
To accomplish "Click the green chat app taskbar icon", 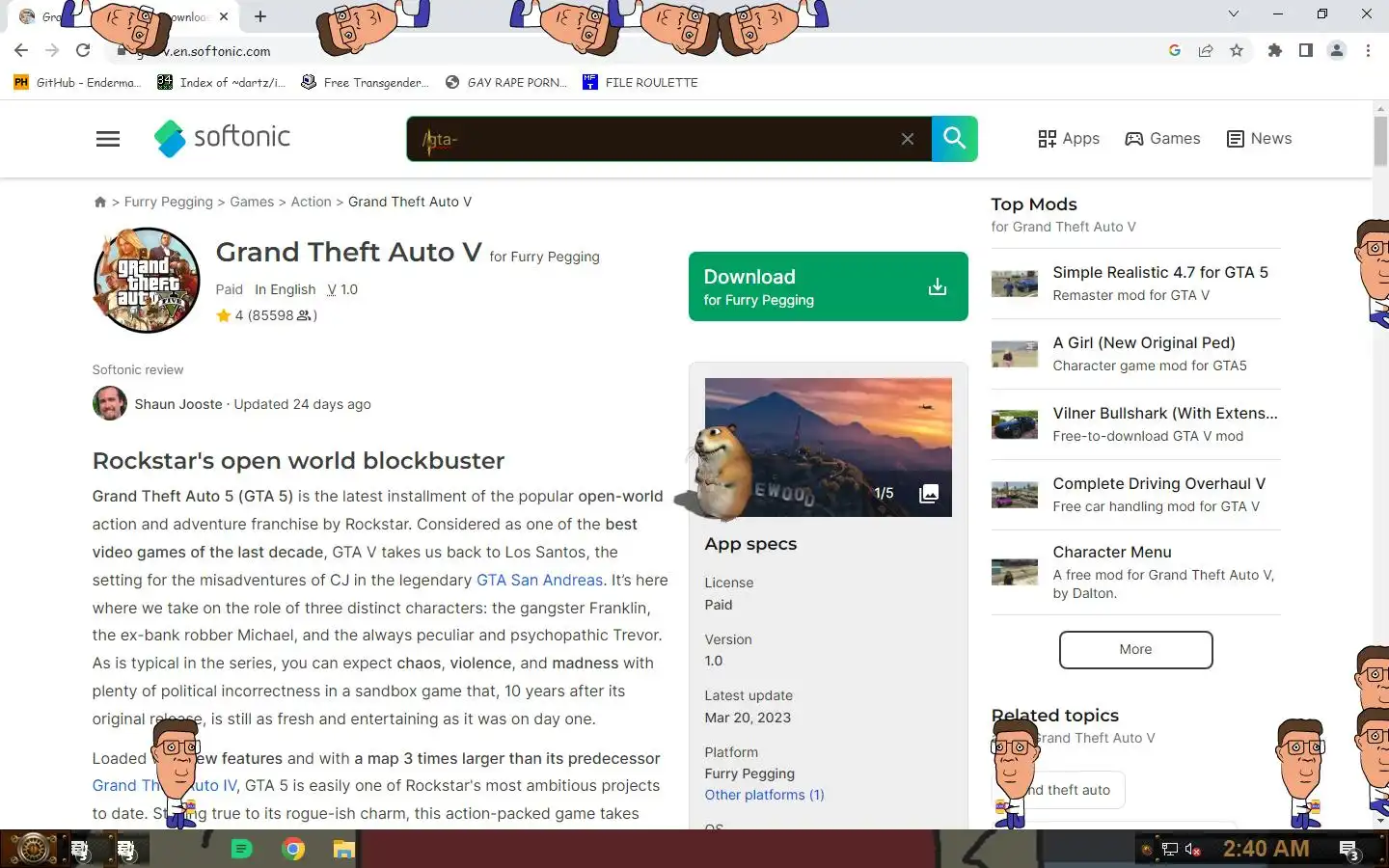I will pyautogui.click(x=241, y=849).
